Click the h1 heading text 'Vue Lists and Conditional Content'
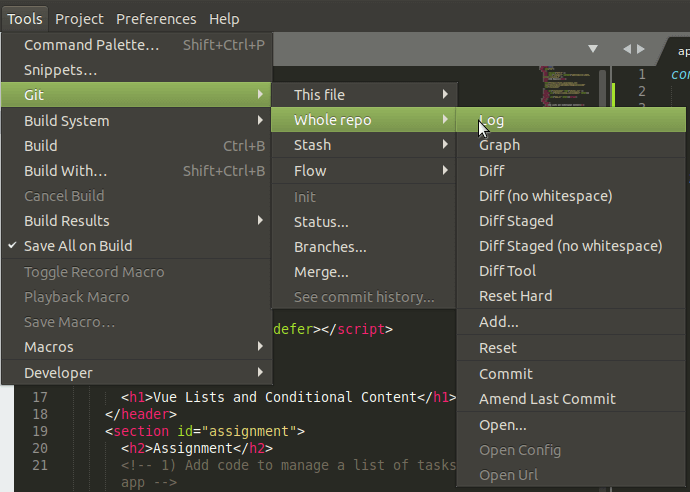Viewport: 690px width, 492px height. (285, 397)
